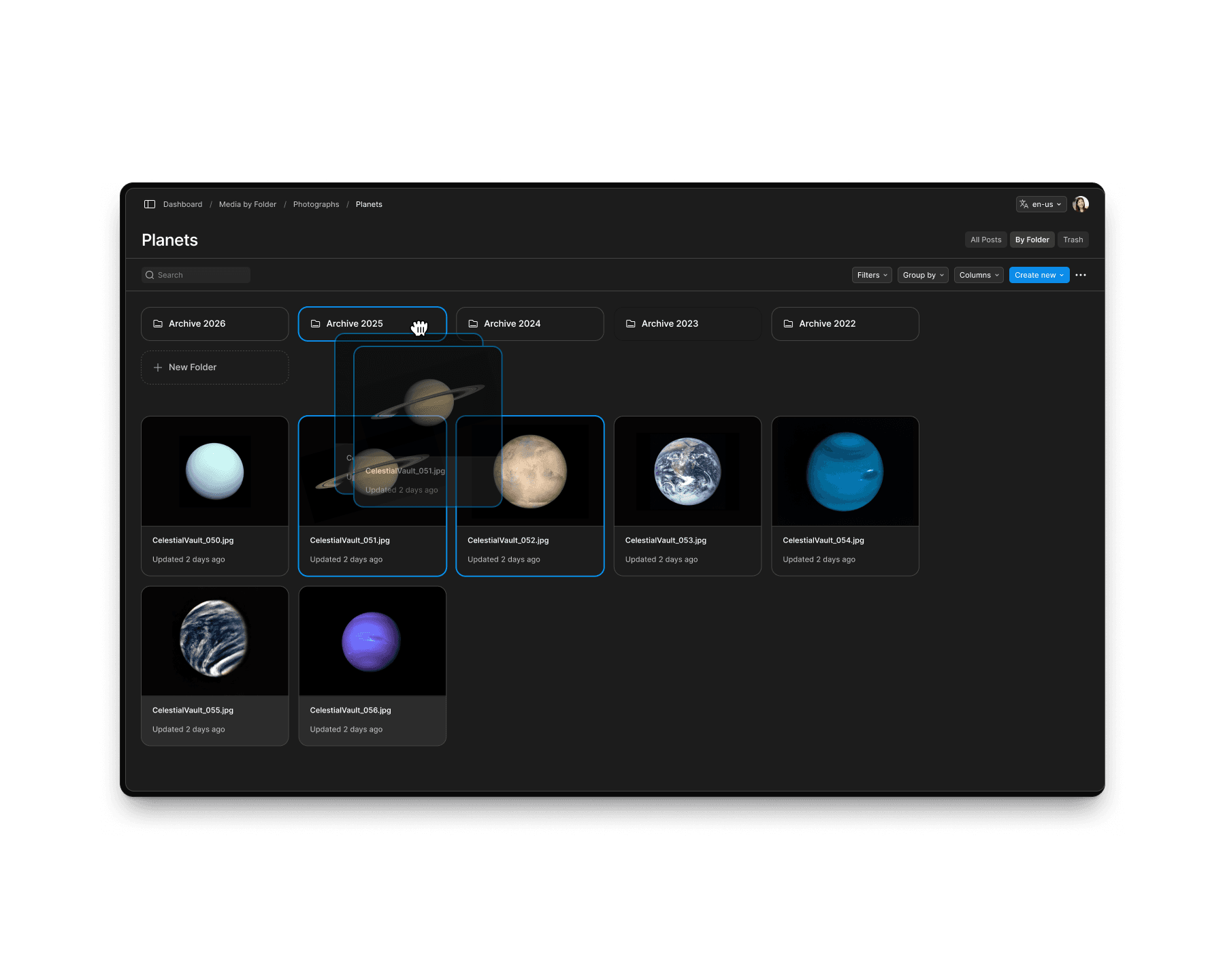Expand the Filters dropdown
The image size is (1225, 980).
pos(872,275)
